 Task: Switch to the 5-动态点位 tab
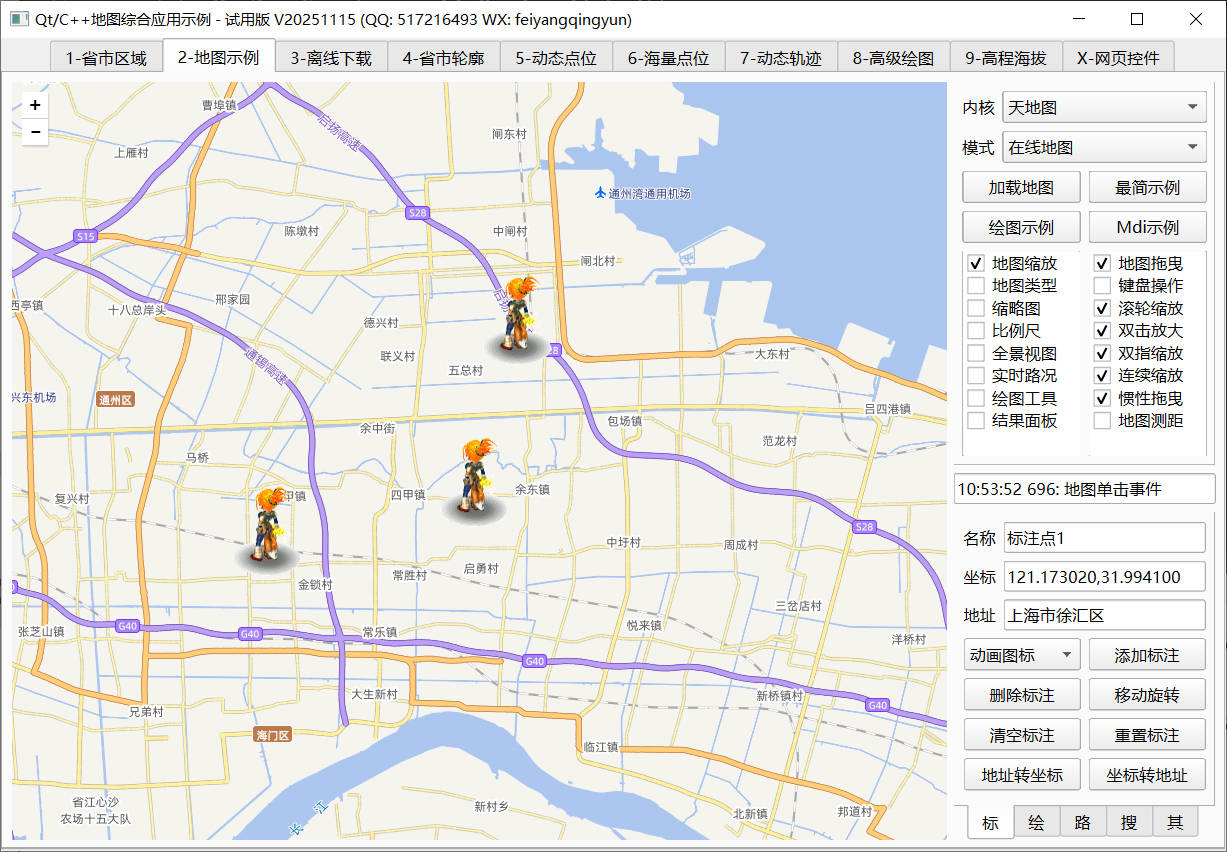pos(556,58)
